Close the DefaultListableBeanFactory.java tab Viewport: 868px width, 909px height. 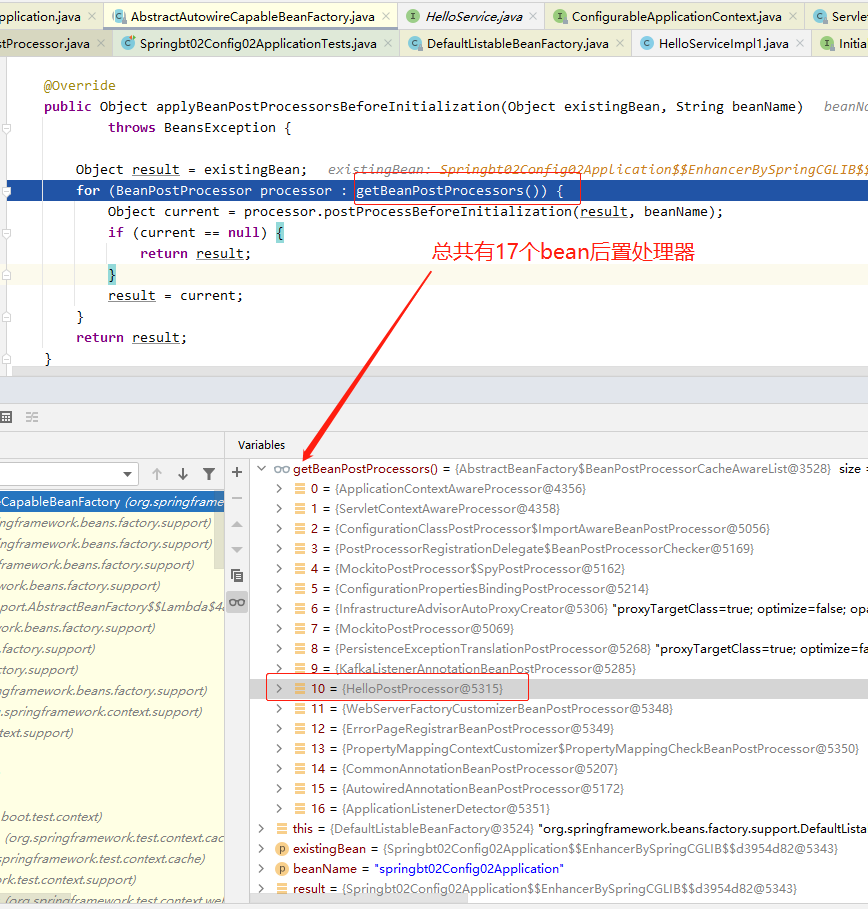pyautogui.click(x=620, y=43)
